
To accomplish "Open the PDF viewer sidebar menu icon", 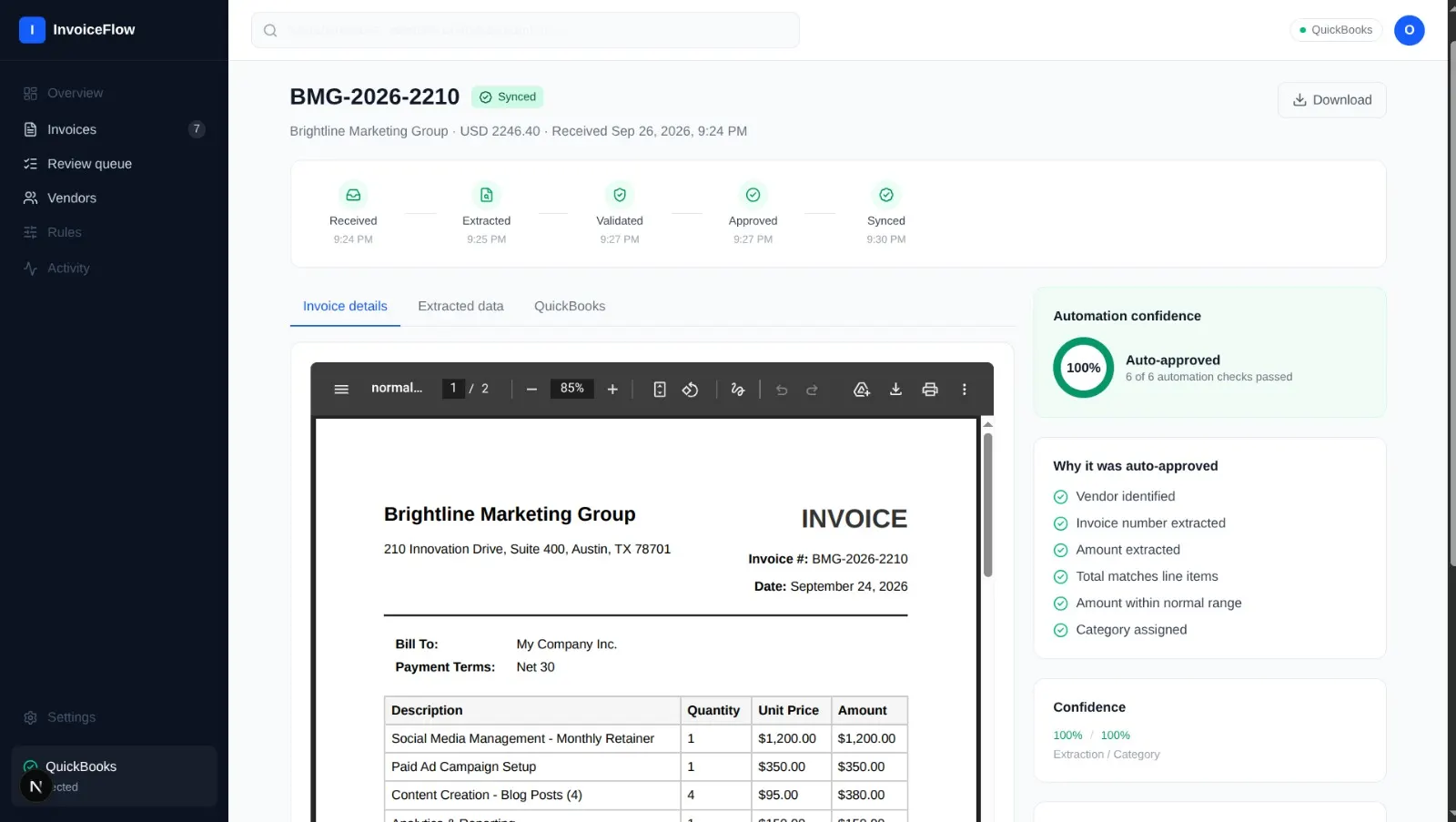I will (341, 390).
